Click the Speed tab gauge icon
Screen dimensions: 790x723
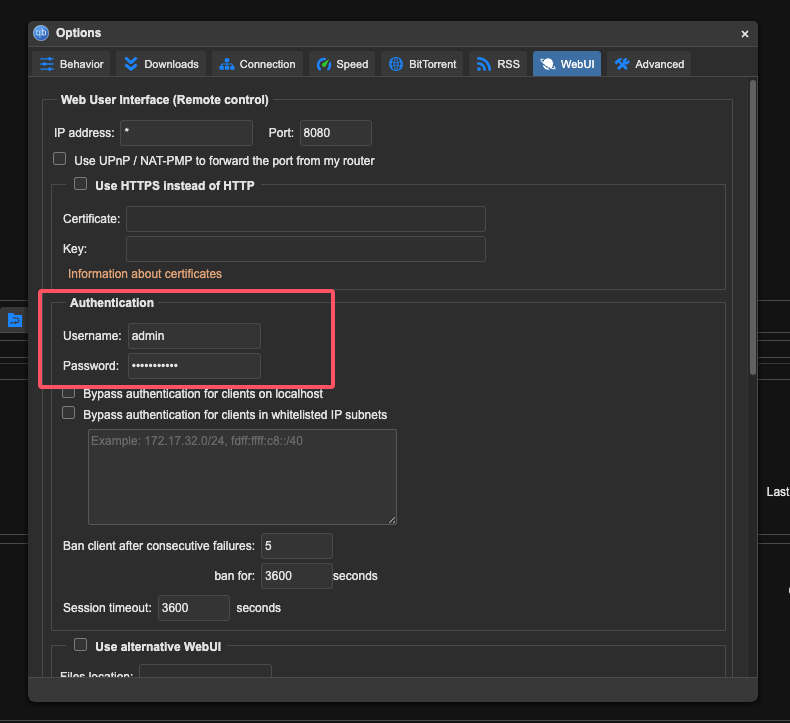click(x=323, y=64)
